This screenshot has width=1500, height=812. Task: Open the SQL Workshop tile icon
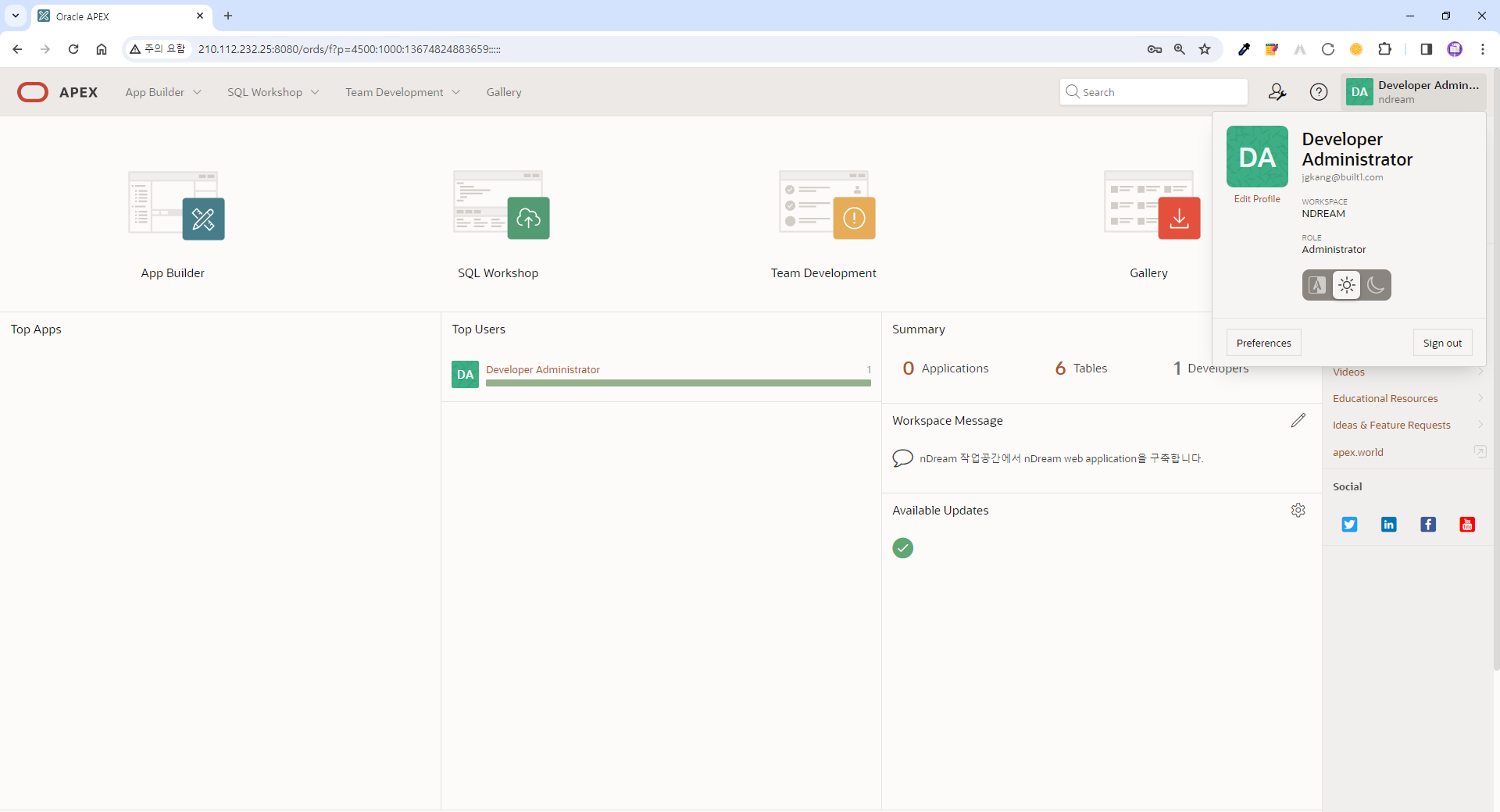502,205
